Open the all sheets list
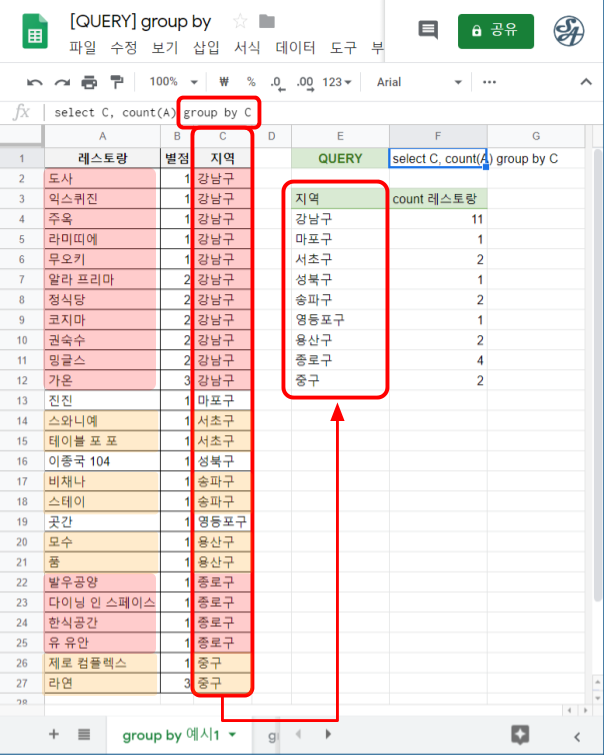This screenshot has height=755, width=604. tap(84, 734)
